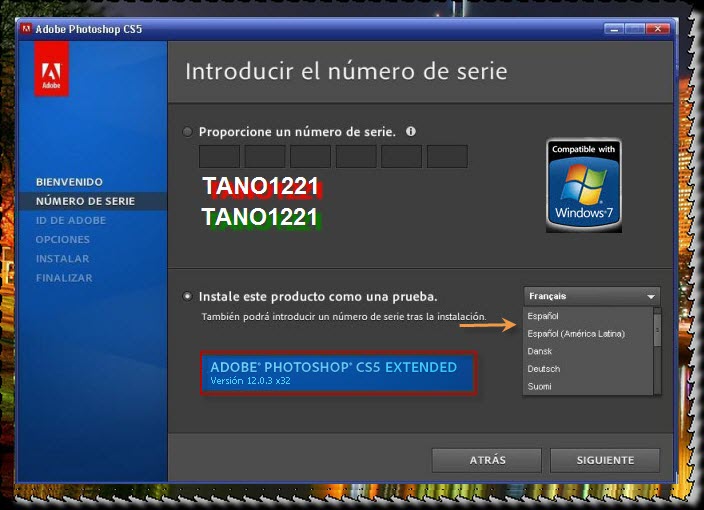This screenshot has width=704, height=510.
Task: Click the last serial number input box
Action: coord(447,156)
